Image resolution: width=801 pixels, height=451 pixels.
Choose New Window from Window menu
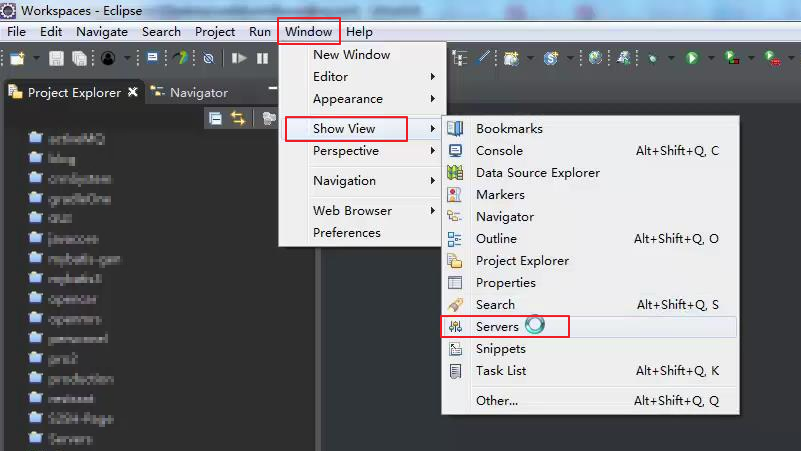[362, 55]
